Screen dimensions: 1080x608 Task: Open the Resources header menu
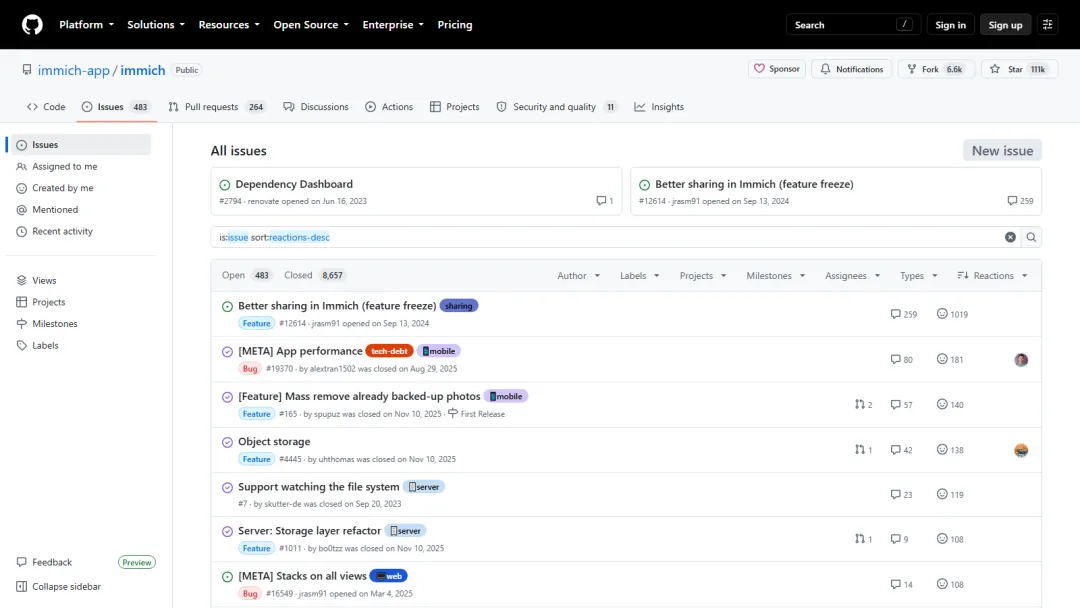pos(229,25)
